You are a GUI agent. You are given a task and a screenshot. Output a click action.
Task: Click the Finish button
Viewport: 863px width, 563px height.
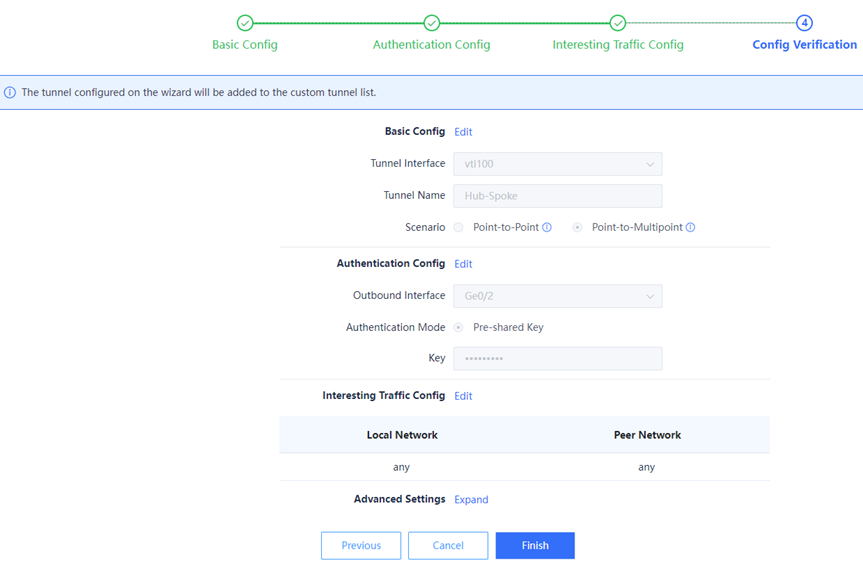(x=535, y=546)
